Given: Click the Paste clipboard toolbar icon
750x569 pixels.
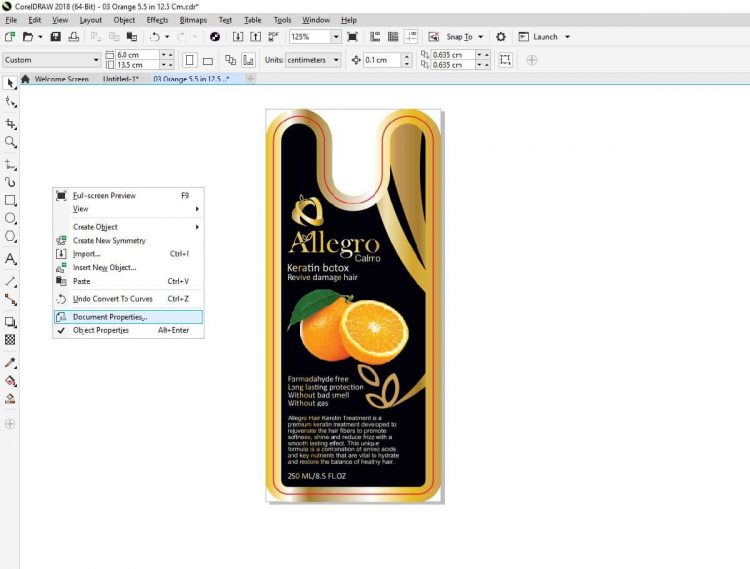Looking at the screenshot, I should 132,37.
